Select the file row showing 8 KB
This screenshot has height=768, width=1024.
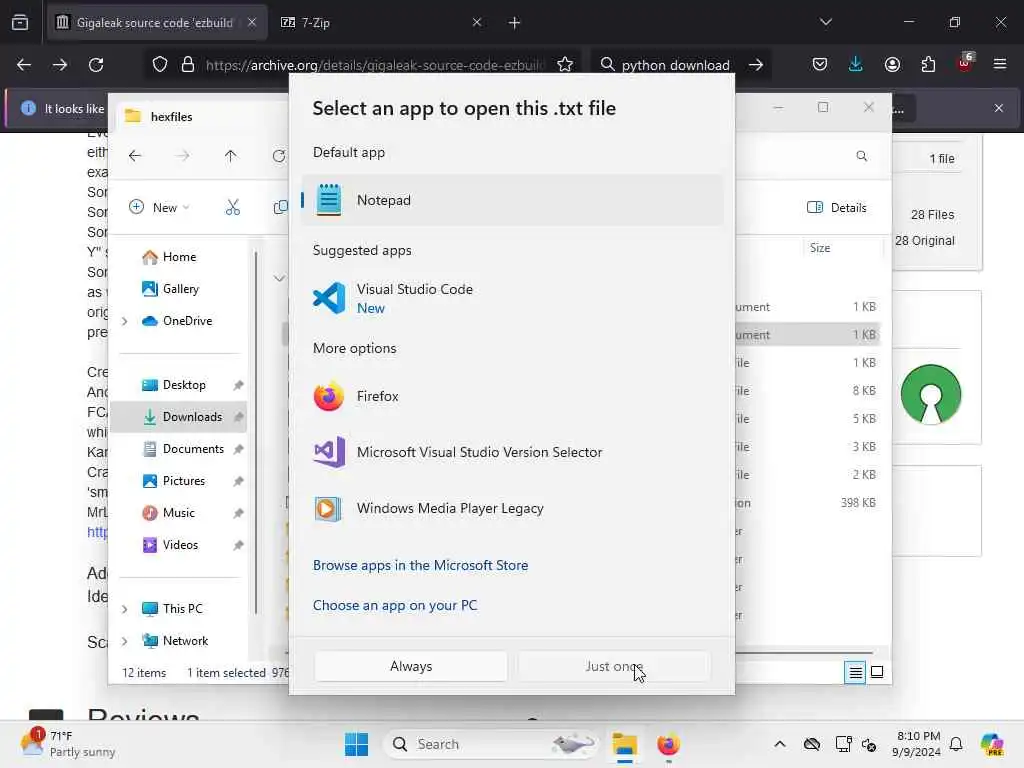[x=807, y=391]
